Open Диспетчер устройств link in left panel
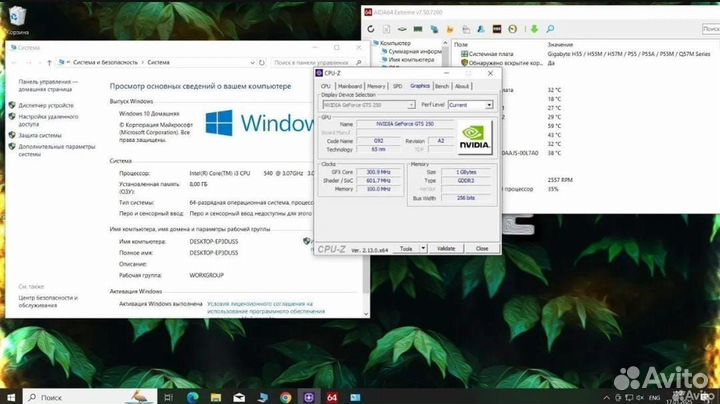Viewport: 720px width, 404px height. pos(46,105)
